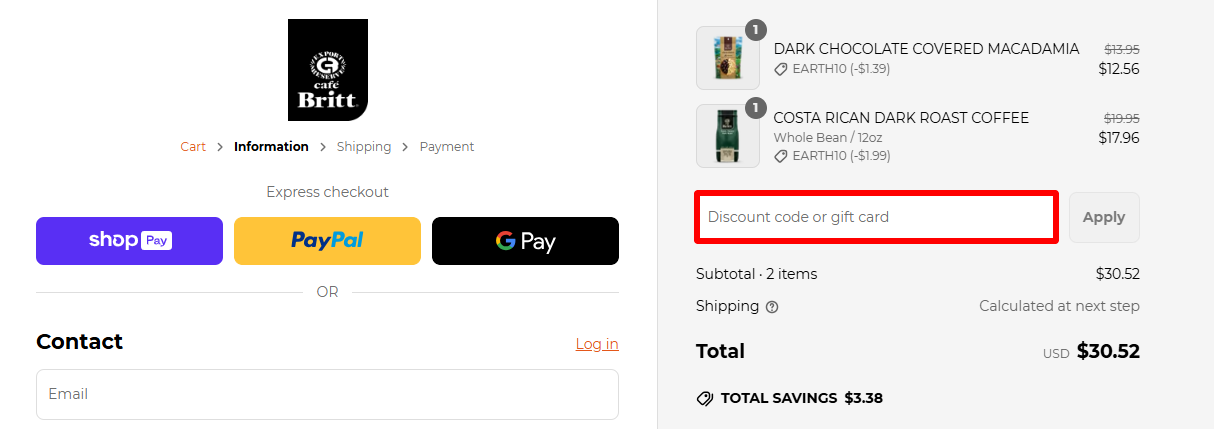Viewport: 1214px width, 429px height.
Task: Click the discount code or gift card field
Action: (x=876, y=217)
